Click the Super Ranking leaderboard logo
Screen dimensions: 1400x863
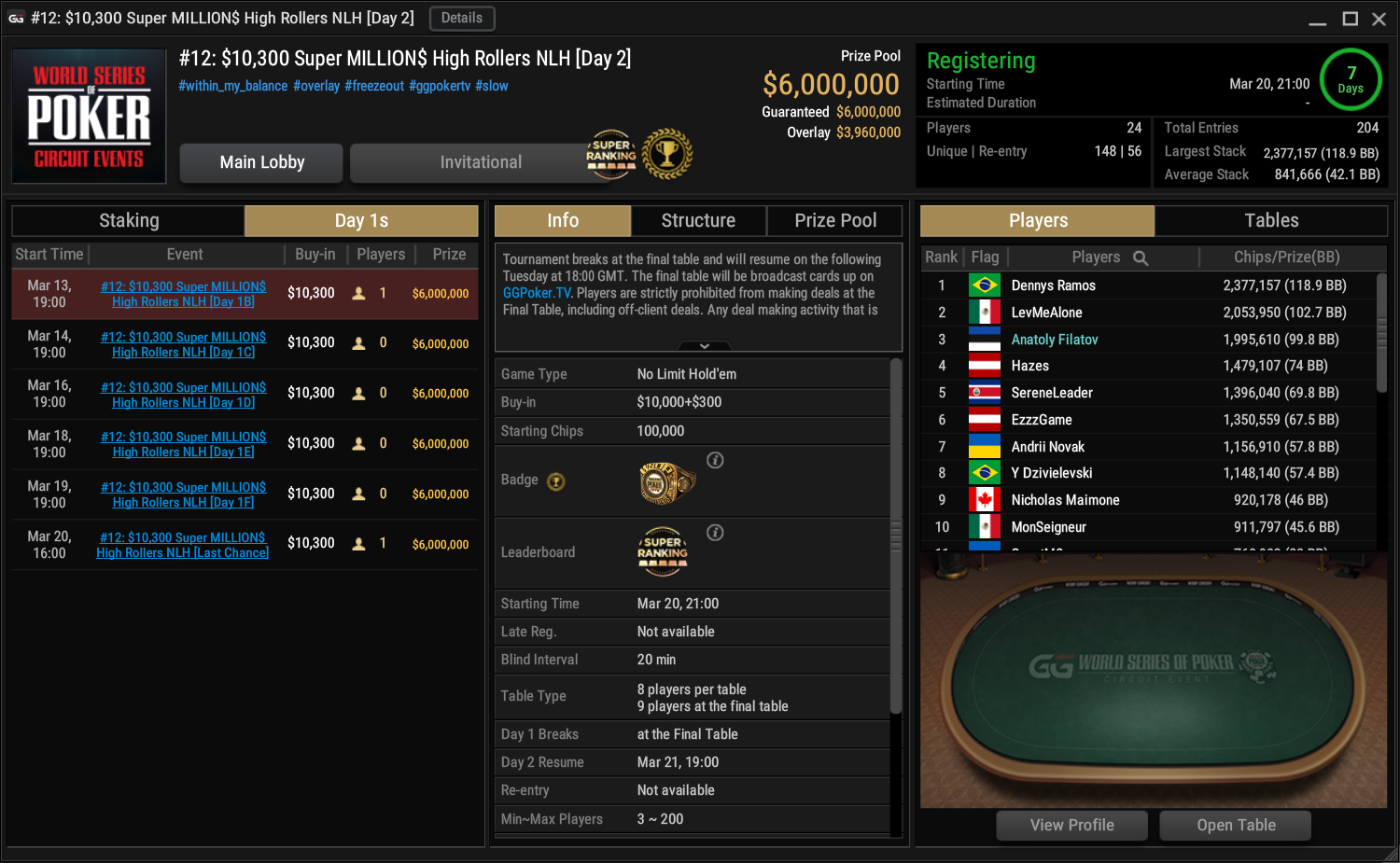[x=663, y=551]
